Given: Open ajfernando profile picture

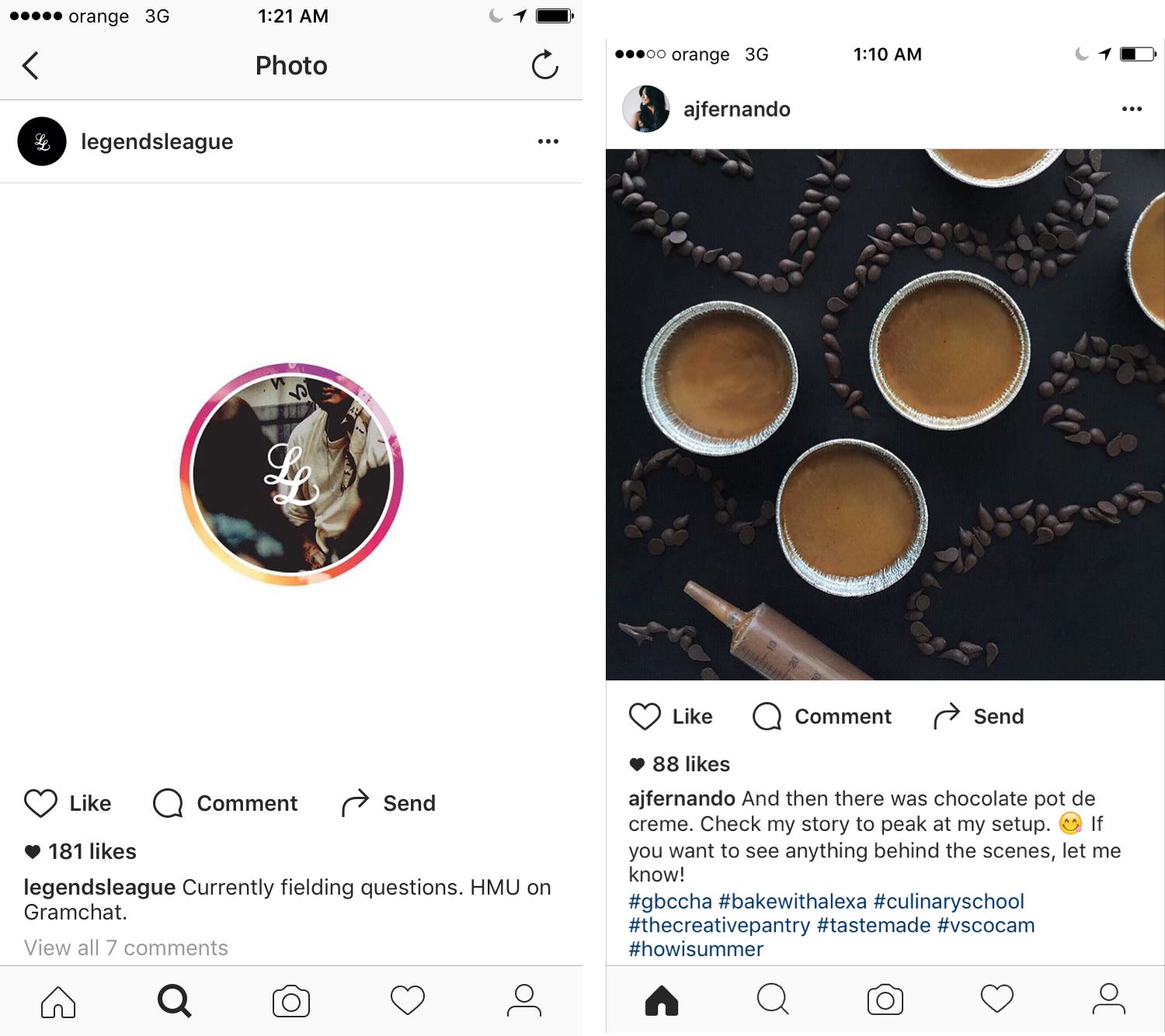Looking at the screenshot, I should tap(646, 109).
